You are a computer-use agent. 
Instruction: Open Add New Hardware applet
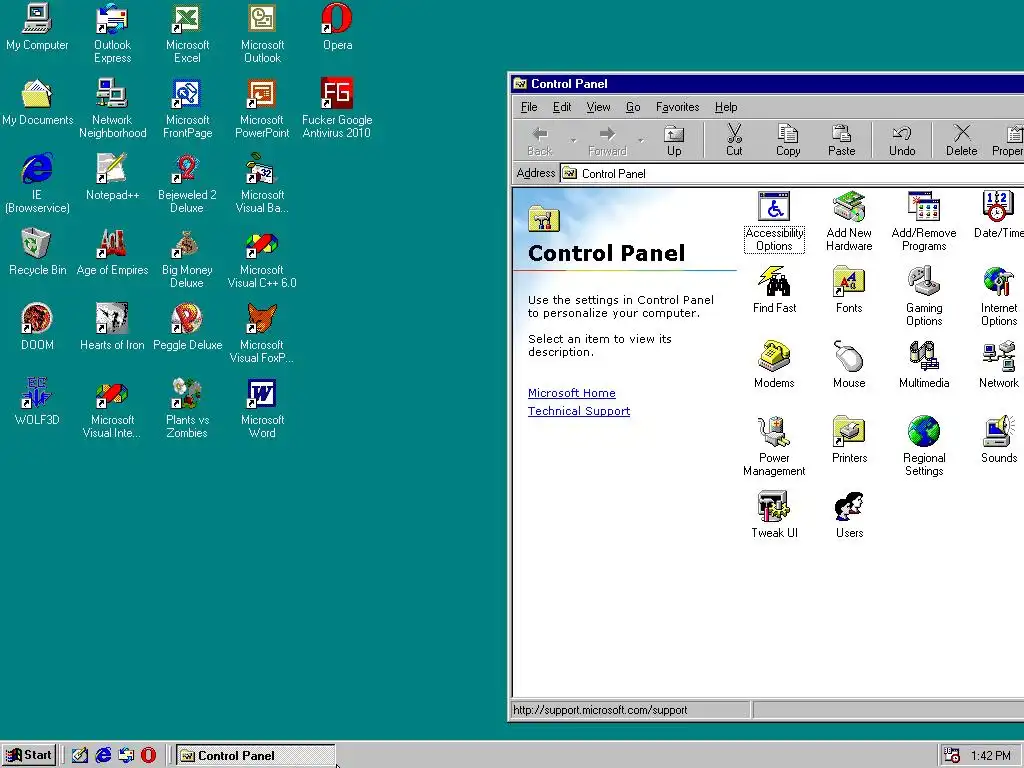[x=849, y=221]
